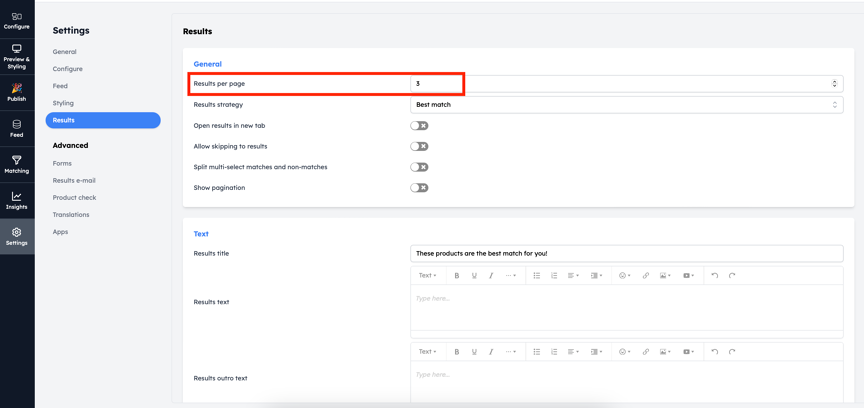Edit the Results title text field
This screenshot has height=408, width=864.
pos(627,254)
